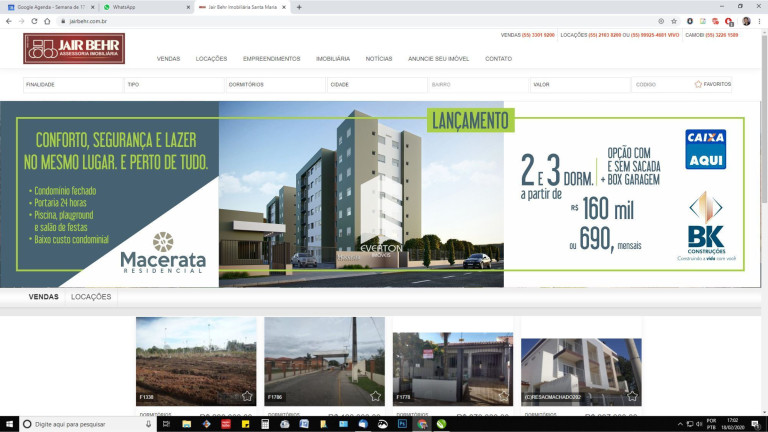Reload the current page
Screen dimensions: 768x432
point(34,21)
